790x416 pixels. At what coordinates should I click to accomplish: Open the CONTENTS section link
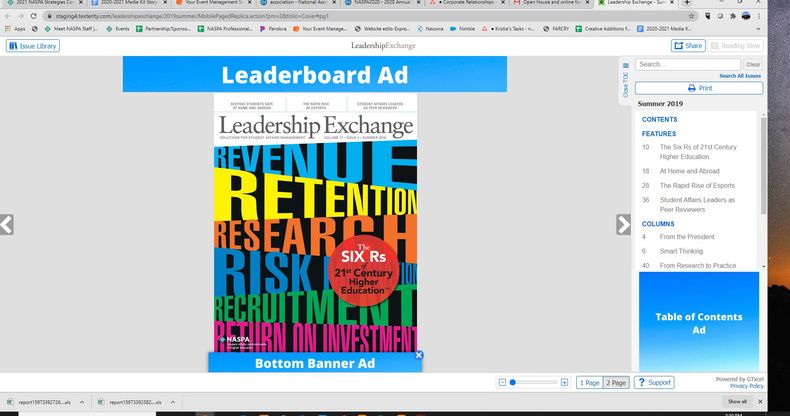660,119
